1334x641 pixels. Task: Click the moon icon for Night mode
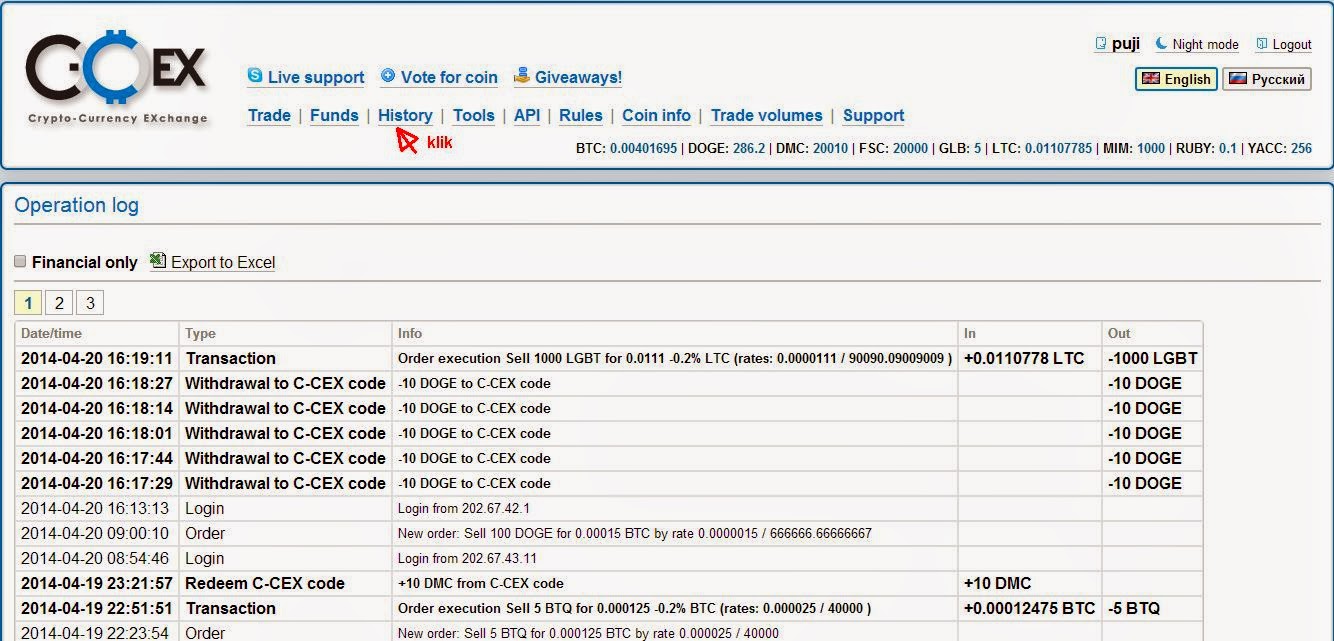point(1161,44)
